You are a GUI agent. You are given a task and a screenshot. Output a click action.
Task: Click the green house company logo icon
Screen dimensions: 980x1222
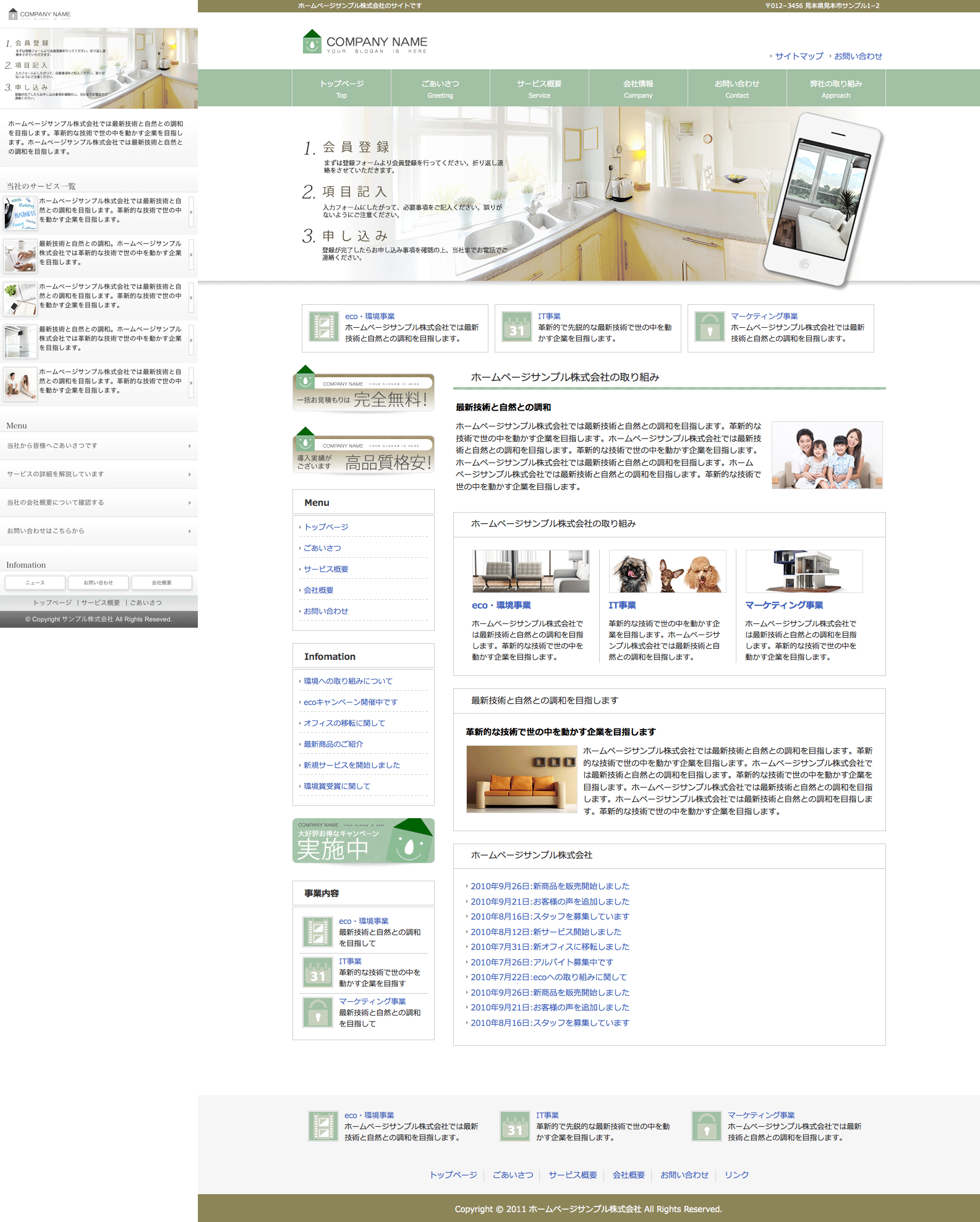coord(312,42)
